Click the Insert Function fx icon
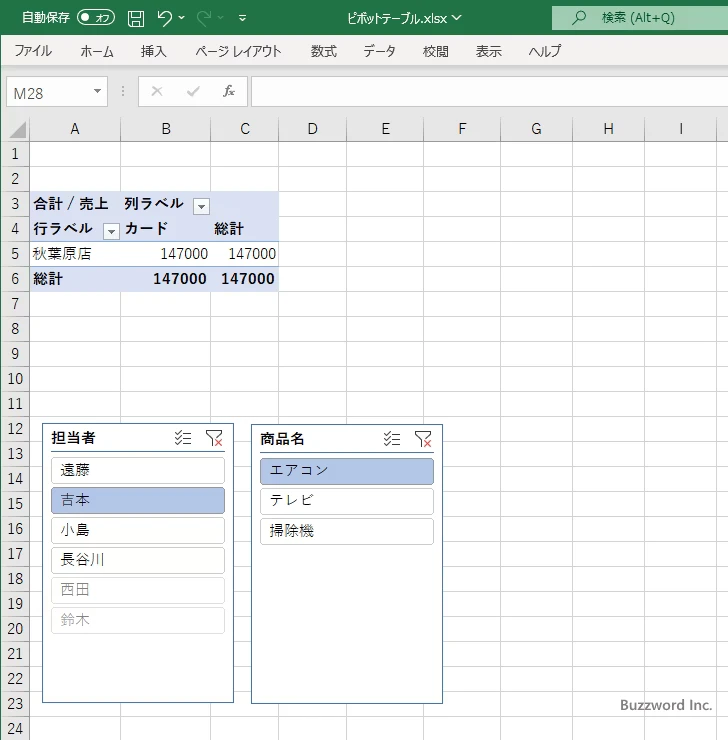728x740 pixels. tap(229, 91)
